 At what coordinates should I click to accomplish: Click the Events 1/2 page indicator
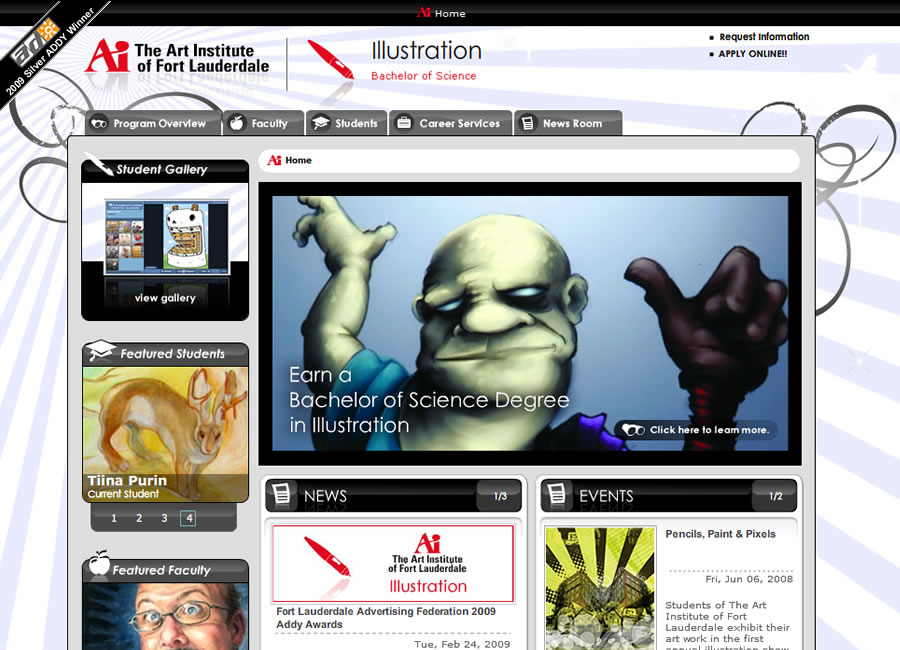(775, 496)
